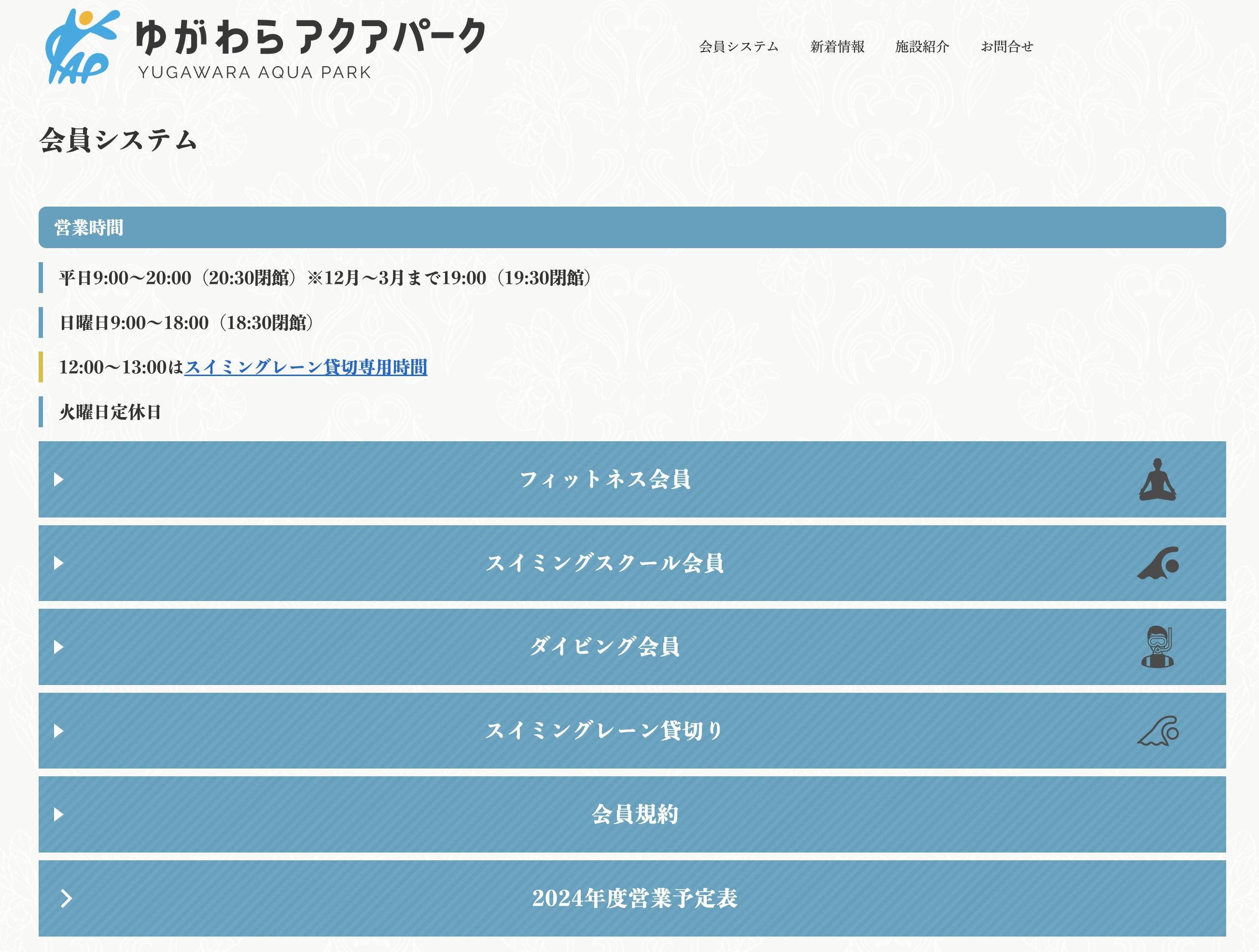Click the scuba diver icon
1259x952 pixels.
(1158, 646)
